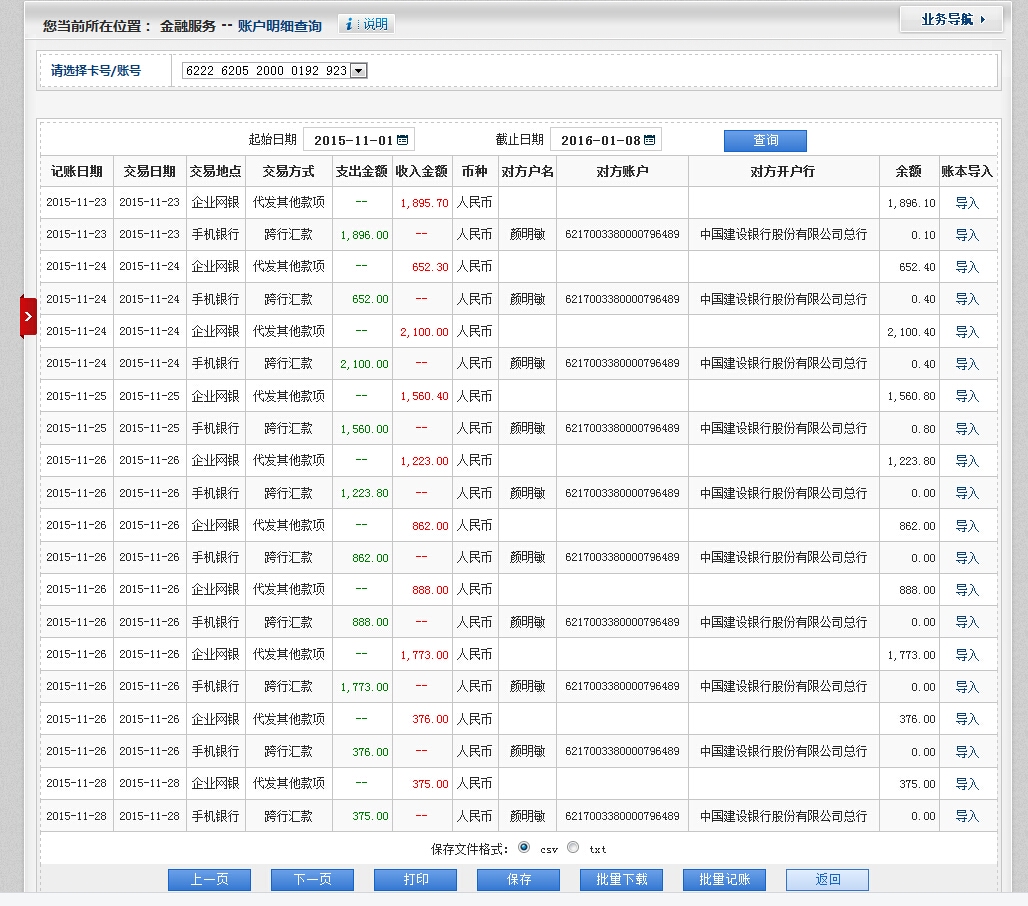The width and height of the screenshot is (1028, 906).
Task: Open the card/account number dropdown
Action: point(359,71)
